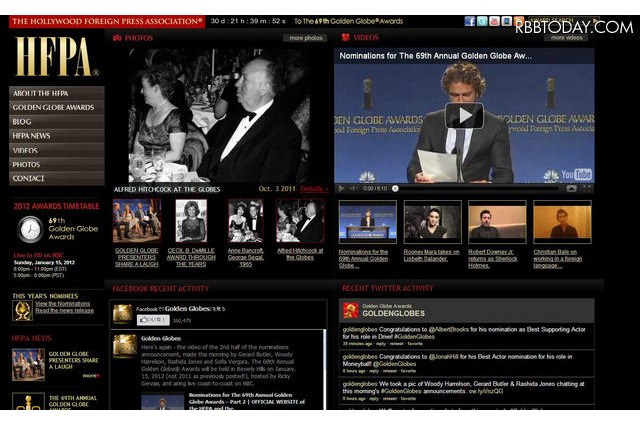
Task: Click the HFPA News presenters thumbnail in sidebar
Action: click(28, 365)
